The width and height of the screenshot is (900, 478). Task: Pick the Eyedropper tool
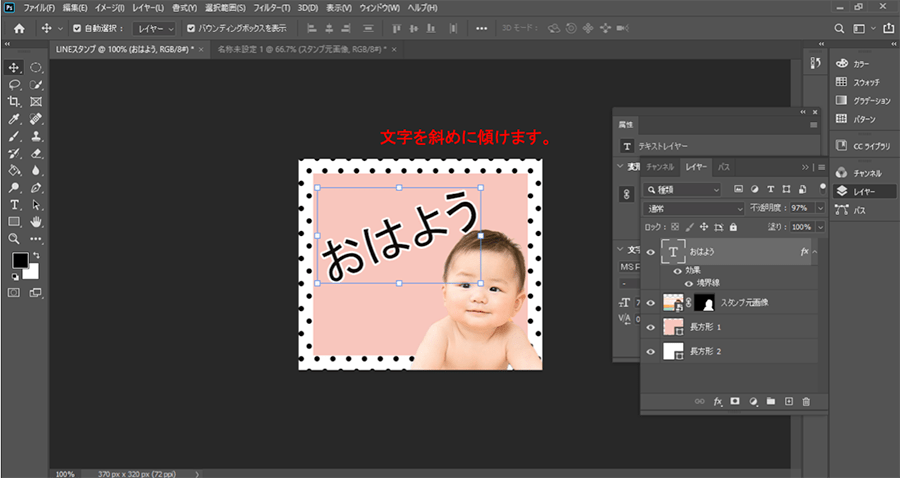click(14, 118)
